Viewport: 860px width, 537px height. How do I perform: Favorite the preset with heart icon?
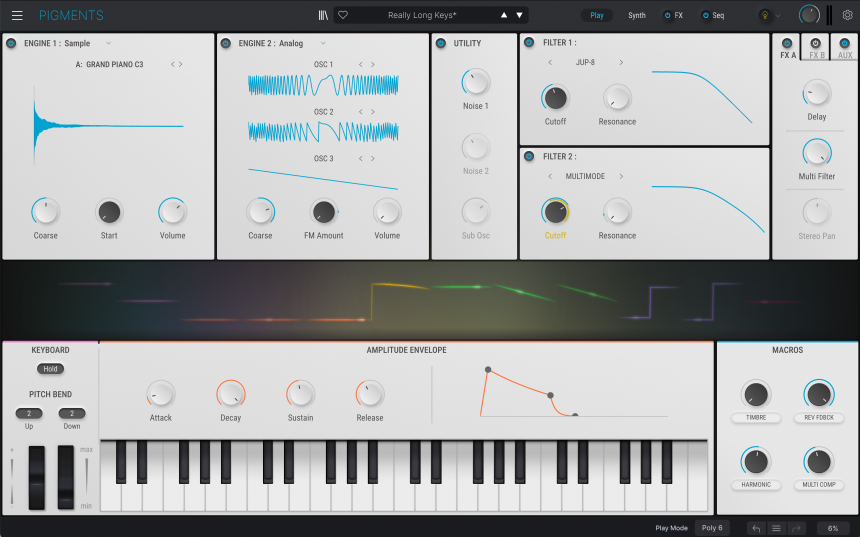coord(343,15)
